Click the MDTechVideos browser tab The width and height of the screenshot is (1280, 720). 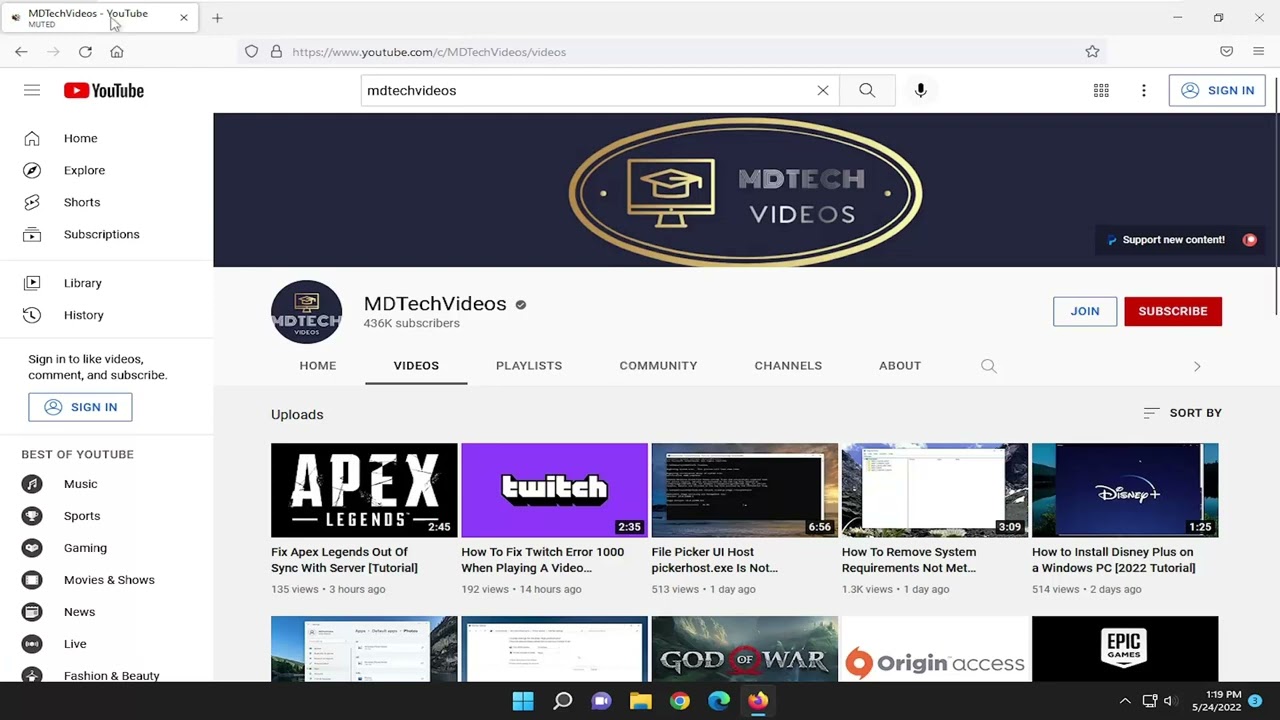(98, 17)
